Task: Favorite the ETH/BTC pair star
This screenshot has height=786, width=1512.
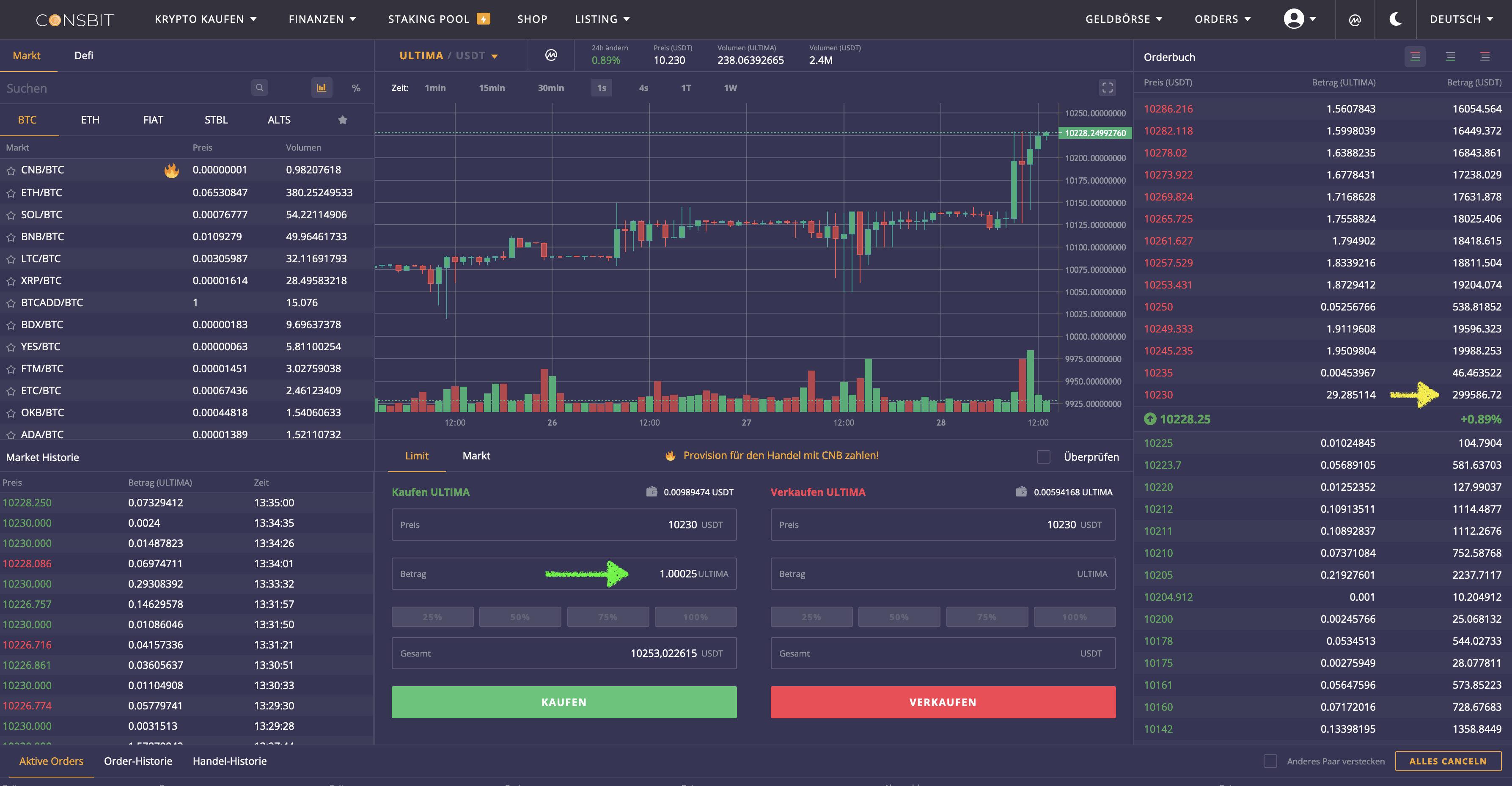Action: (x=11, y=193)
